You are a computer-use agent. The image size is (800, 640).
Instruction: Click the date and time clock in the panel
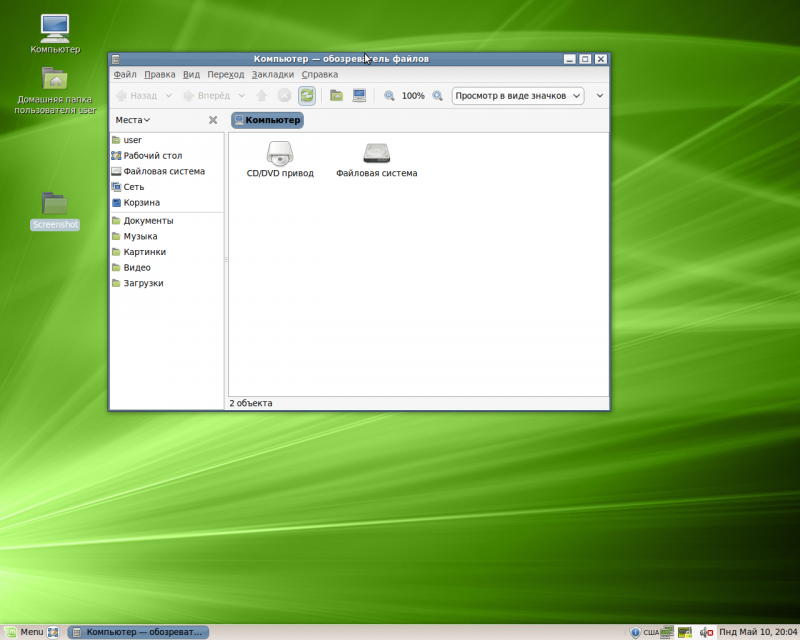pyautogui.click(x=758, y=632)
